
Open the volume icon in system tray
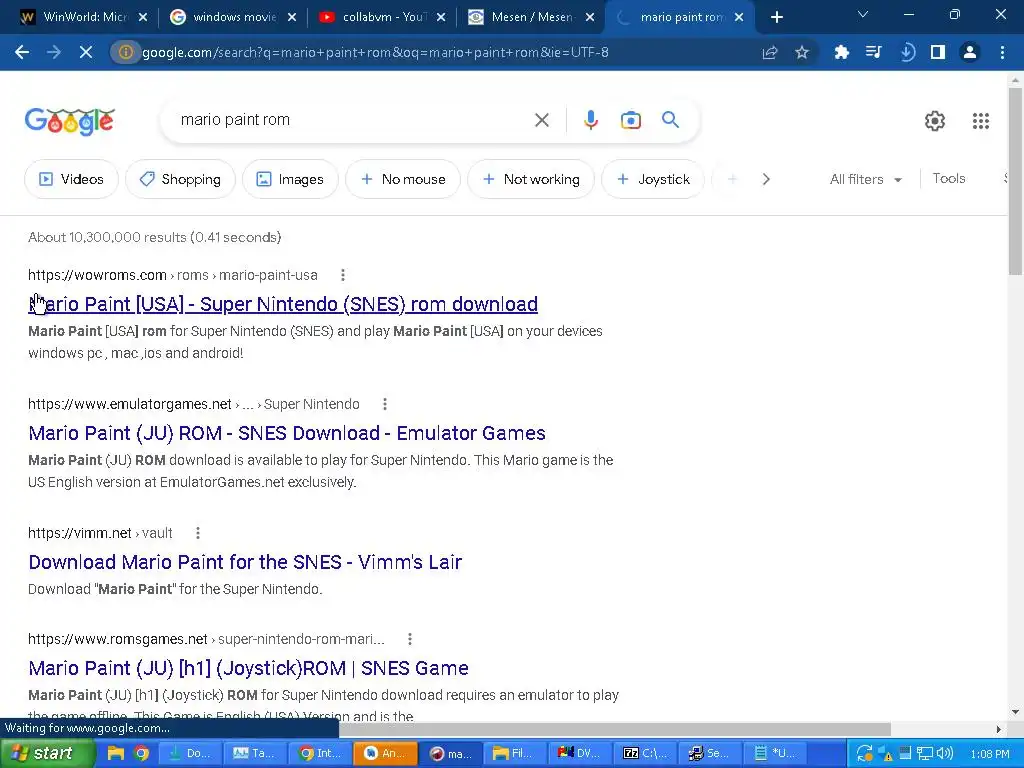tap(945, 754)
